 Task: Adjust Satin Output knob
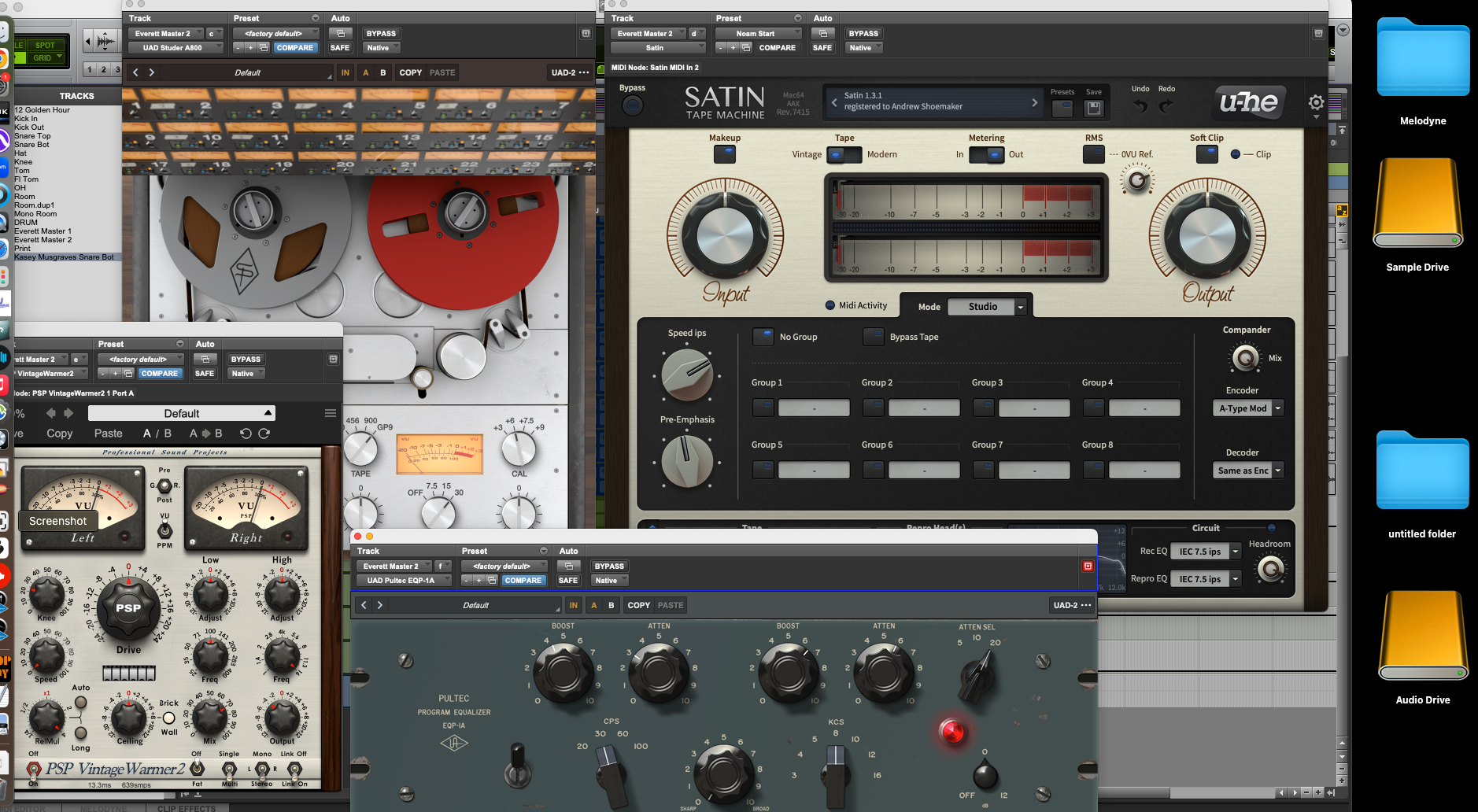click(x=1206, y=235)
